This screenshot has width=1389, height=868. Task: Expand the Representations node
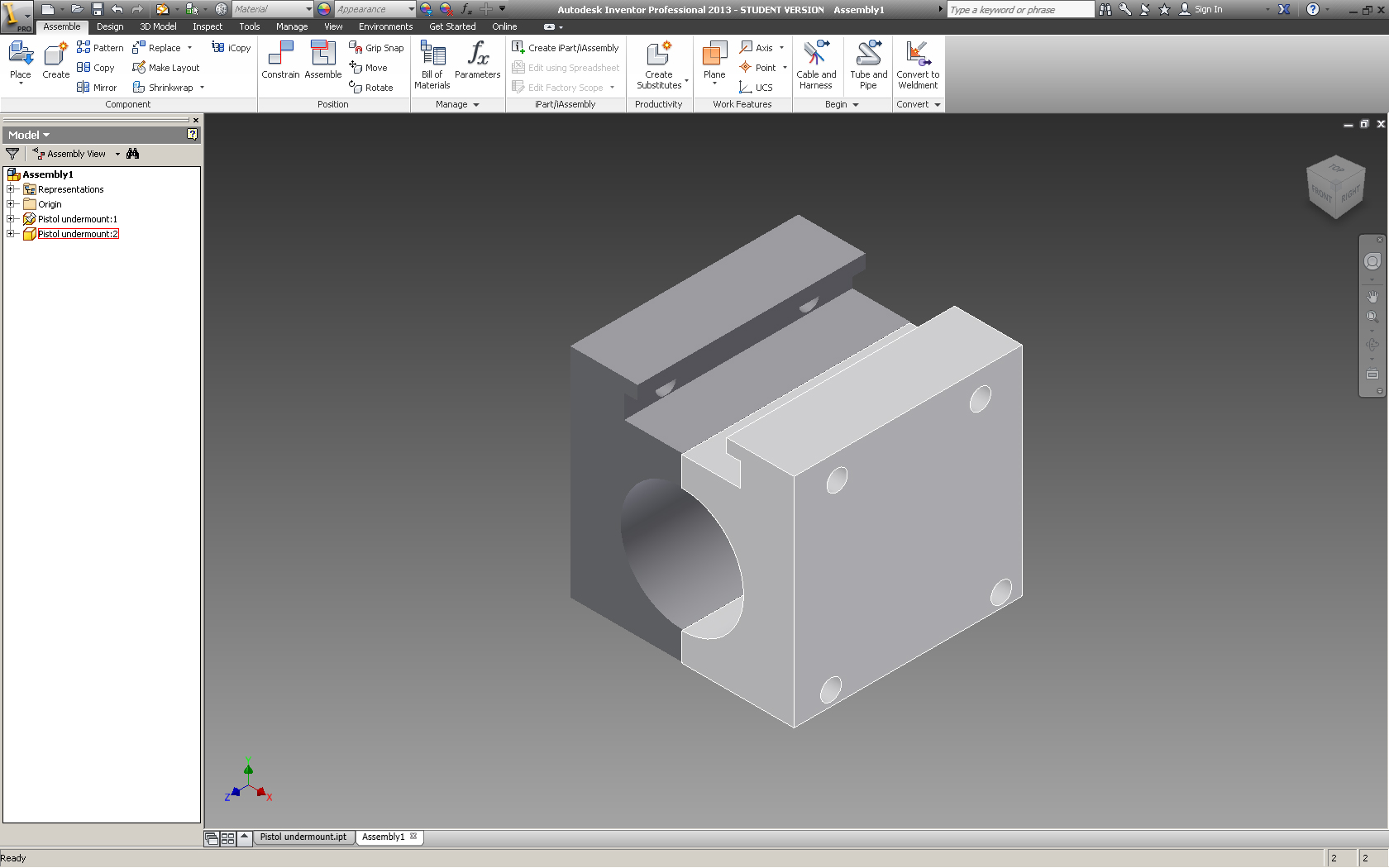click(11, 189)
